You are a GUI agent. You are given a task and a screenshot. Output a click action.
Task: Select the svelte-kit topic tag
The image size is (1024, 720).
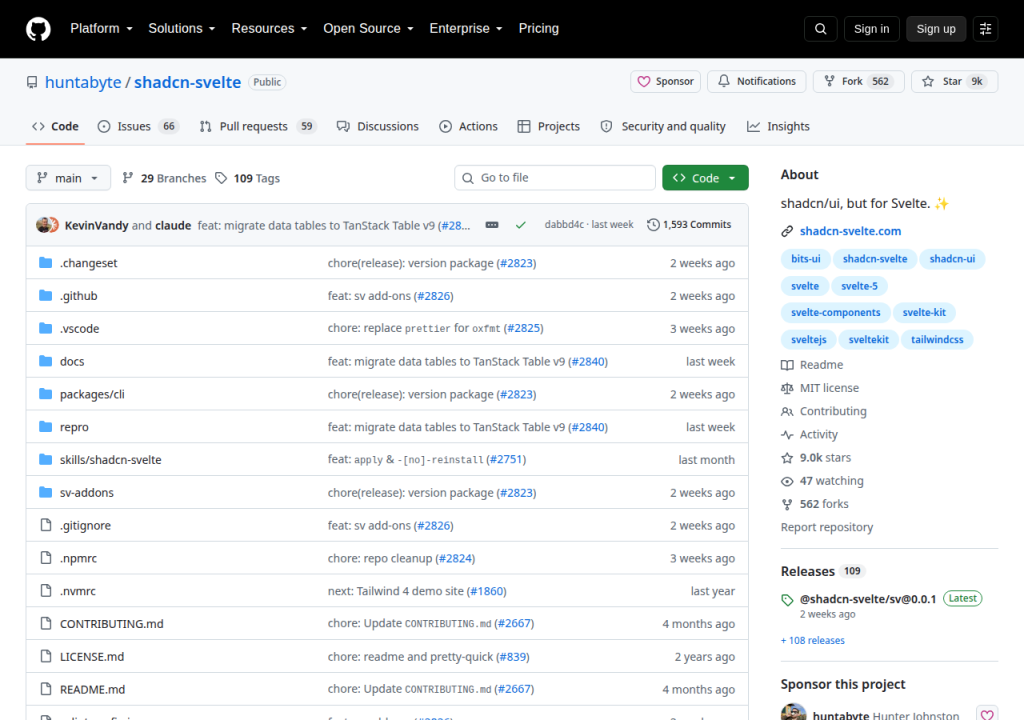[x=924, y=312]
